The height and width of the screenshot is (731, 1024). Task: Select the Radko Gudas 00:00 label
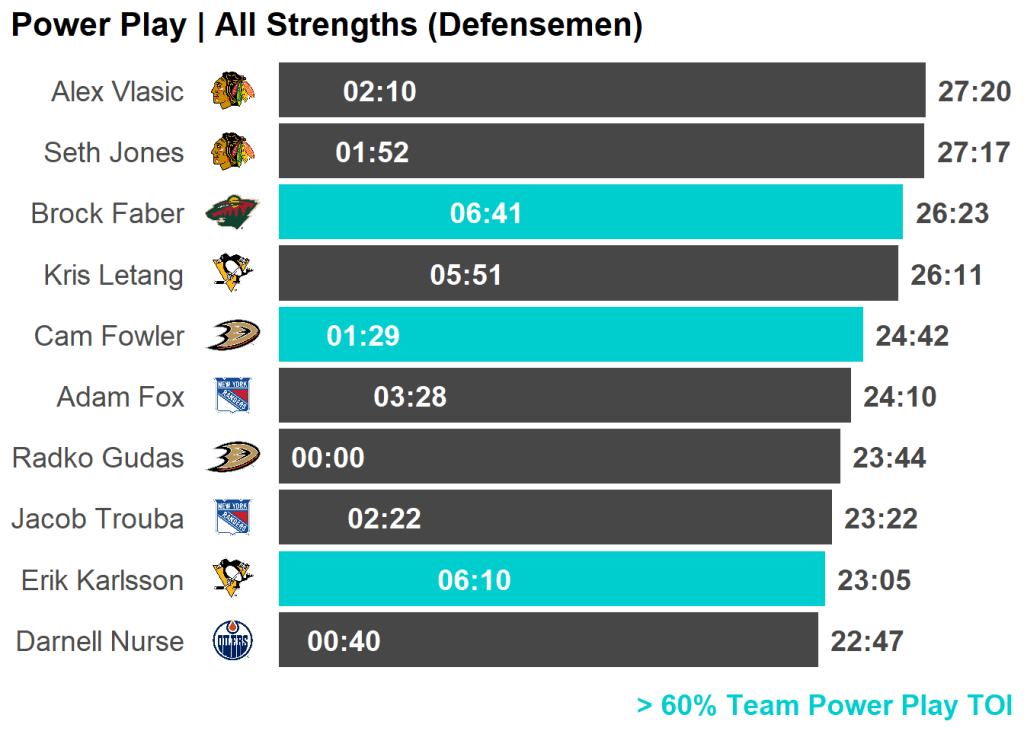point(328,458)
